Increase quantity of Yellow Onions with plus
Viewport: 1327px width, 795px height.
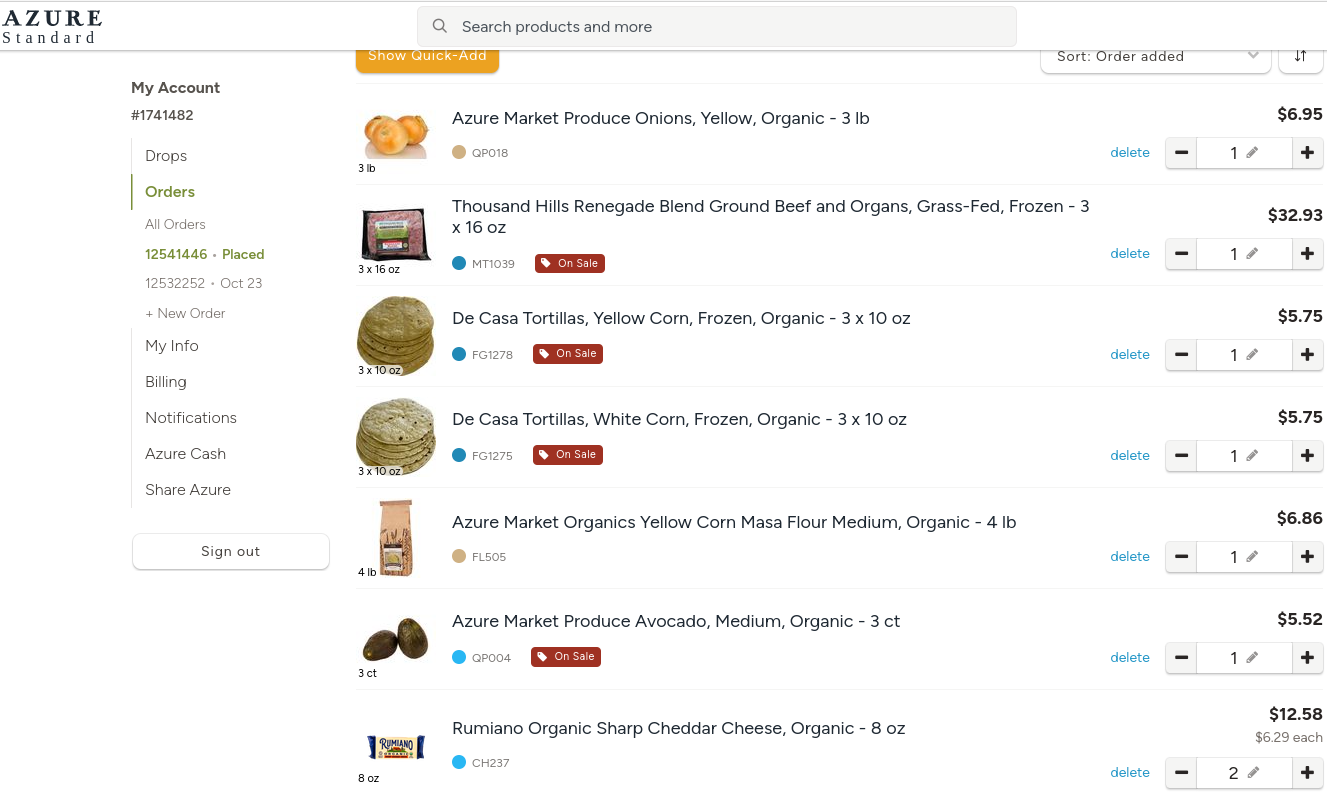pos(1307,153)
